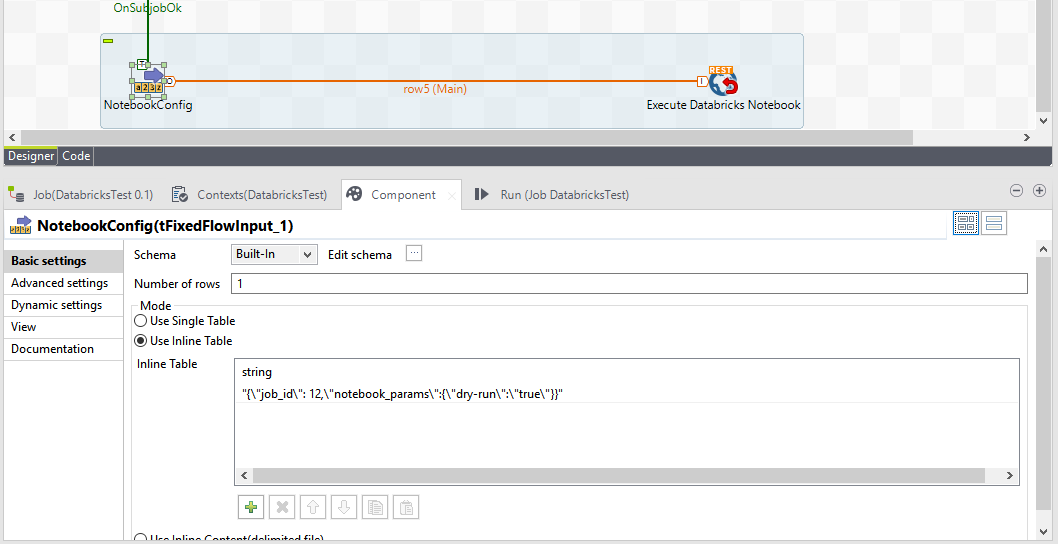
Task: Click settings panel scroll up arrow
Action: (1043, 248)
